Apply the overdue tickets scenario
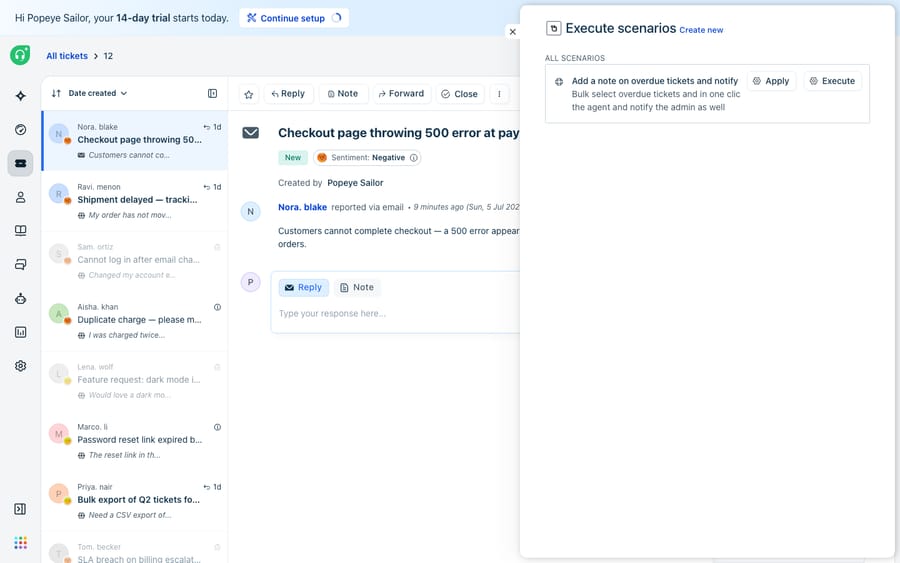This screenshot has width=900, height=563. pos(771,81)
